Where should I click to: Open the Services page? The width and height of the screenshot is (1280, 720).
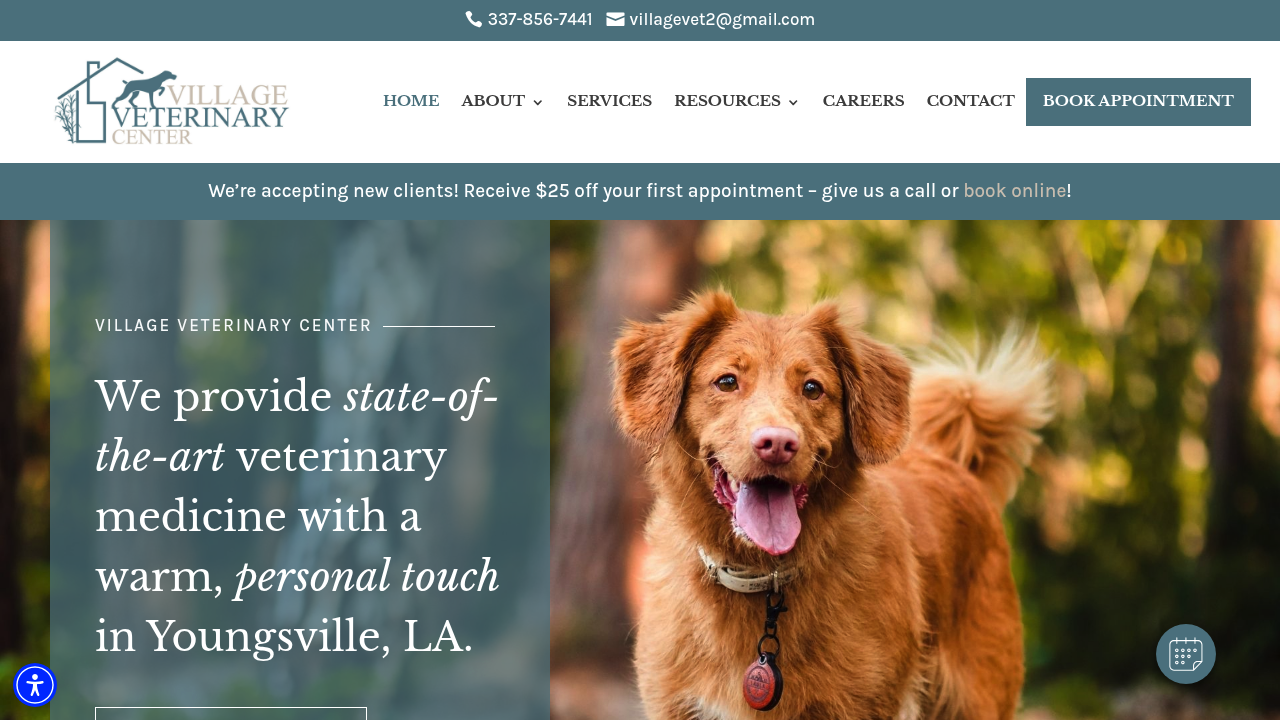tap(609, 101)
